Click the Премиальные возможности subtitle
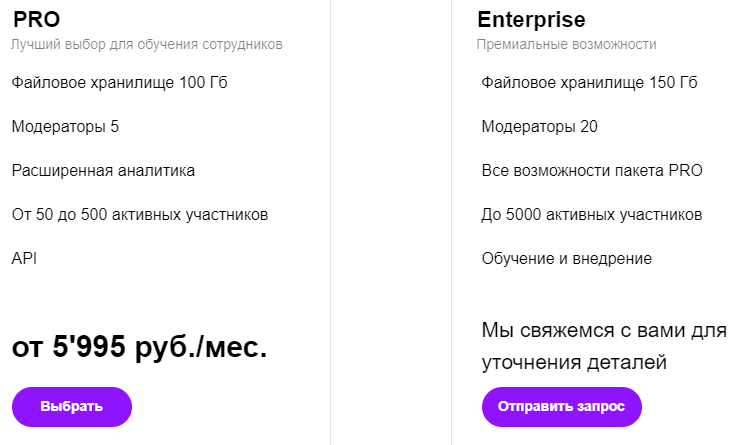The width and height of the screenshot is (736, 445). click(566, 44)
